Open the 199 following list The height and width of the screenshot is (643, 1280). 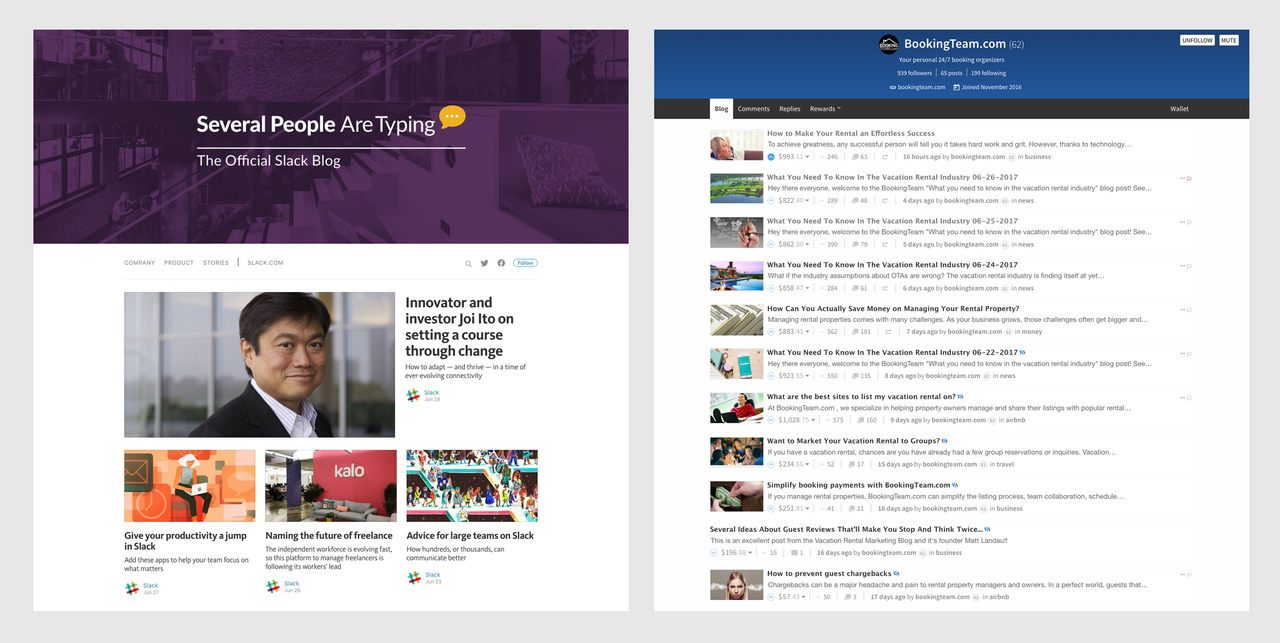pyautogui.click(x=988, y=73)
